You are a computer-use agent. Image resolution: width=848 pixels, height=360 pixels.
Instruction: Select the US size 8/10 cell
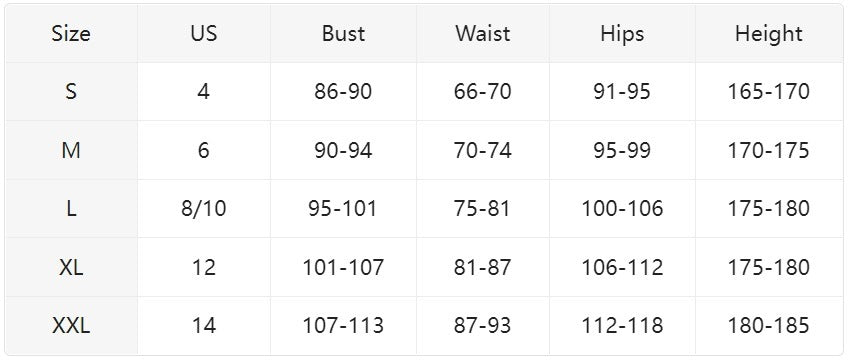[203, 208]
